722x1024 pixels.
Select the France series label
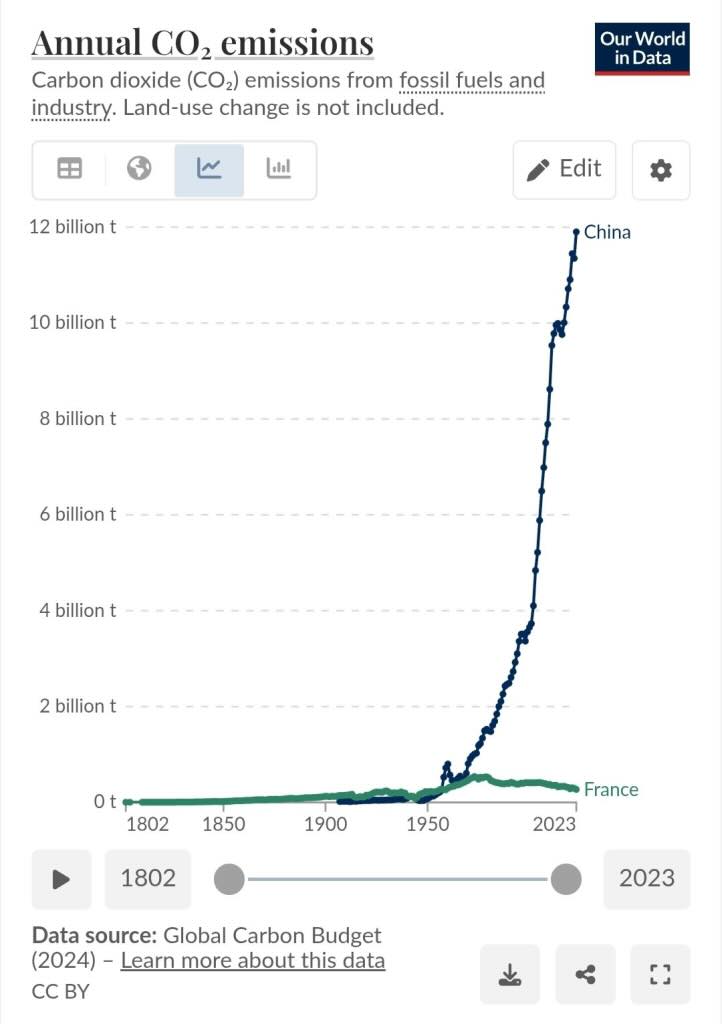[x=610, y=789]
